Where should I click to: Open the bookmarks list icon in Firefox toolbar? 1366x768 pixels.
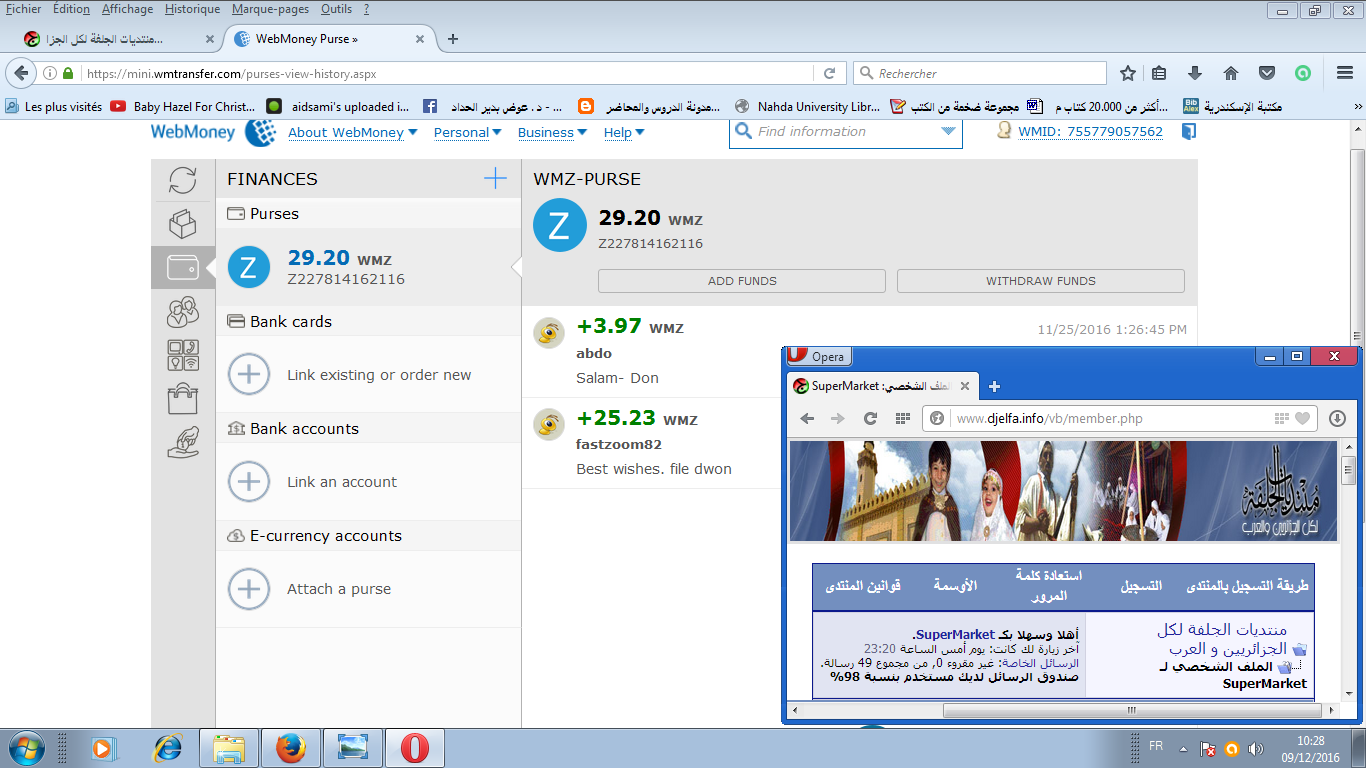[1159, 73]
